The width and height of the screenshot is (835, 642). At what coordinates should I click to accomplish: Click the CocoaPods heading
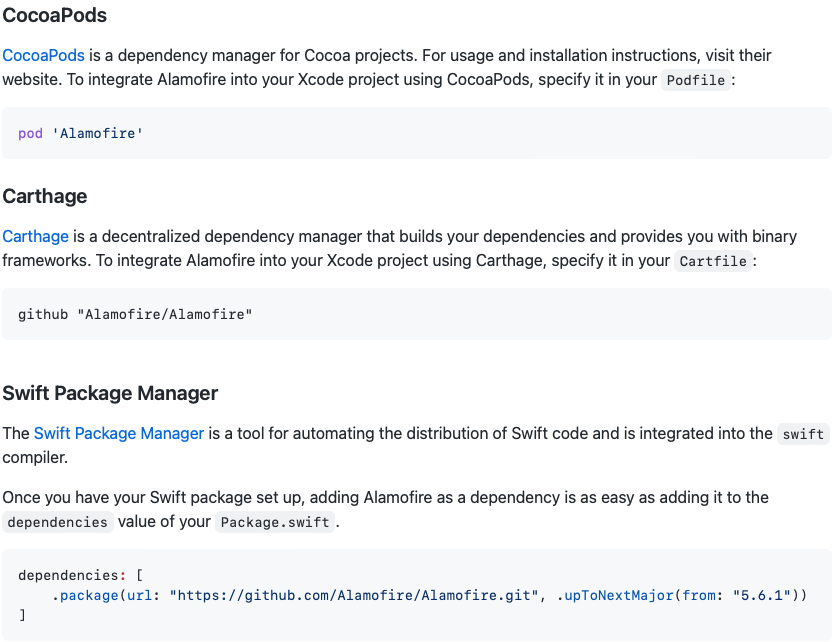tap(54, 15)
